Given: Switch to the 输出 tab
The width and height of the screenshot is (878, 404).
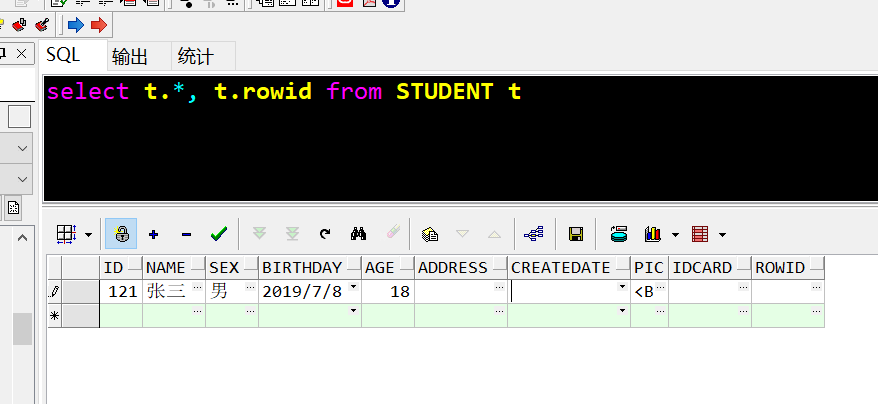Looking at the screenshot, I should point(129,57).
